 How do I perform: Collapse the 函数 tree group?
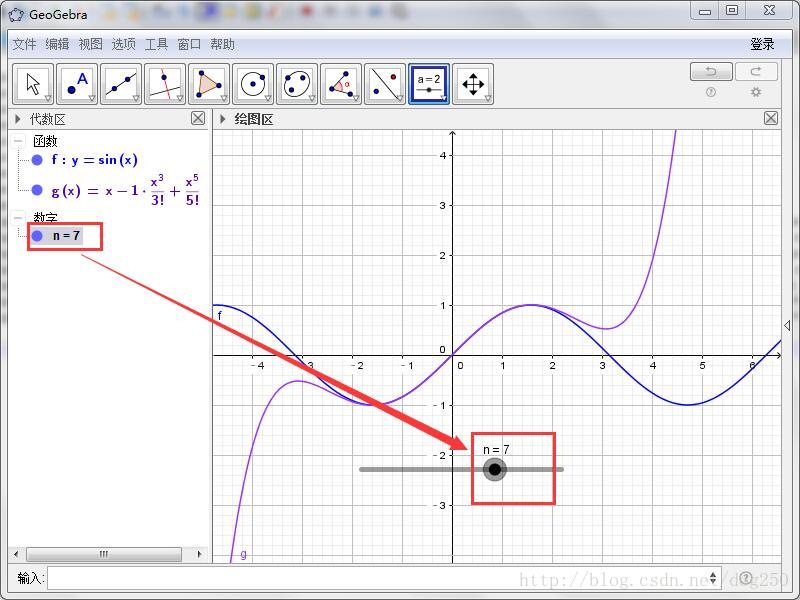[19, 141]
